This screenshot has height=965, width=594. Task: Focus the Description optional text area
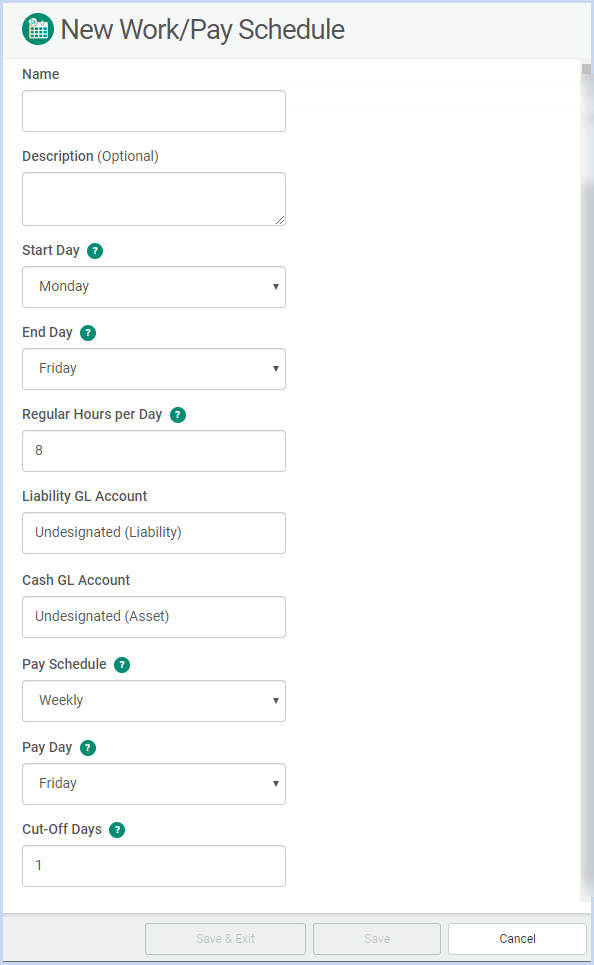coord(154,199)
